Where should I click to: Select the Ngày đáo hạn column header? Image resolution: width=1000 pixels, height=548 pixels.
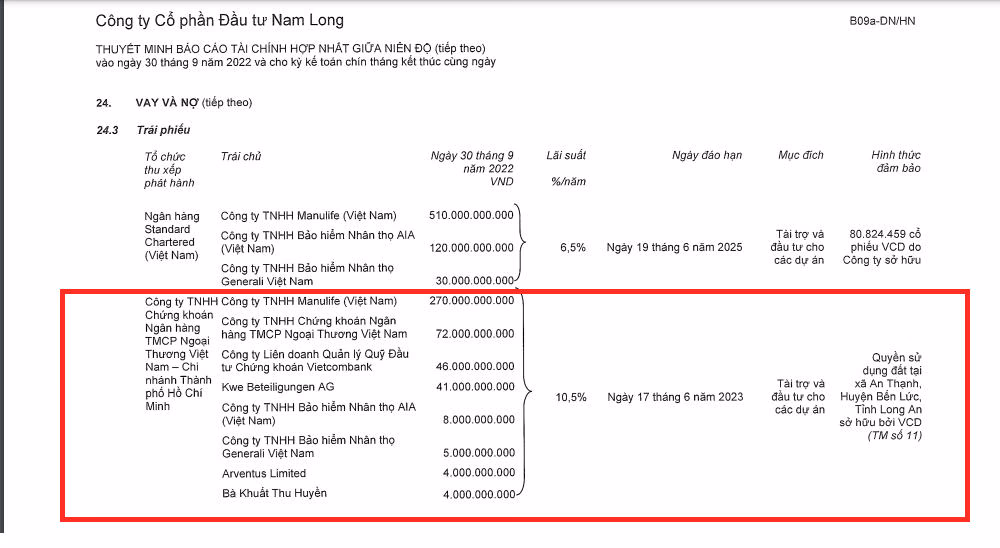pyautogui.click(x=706, y=155)
